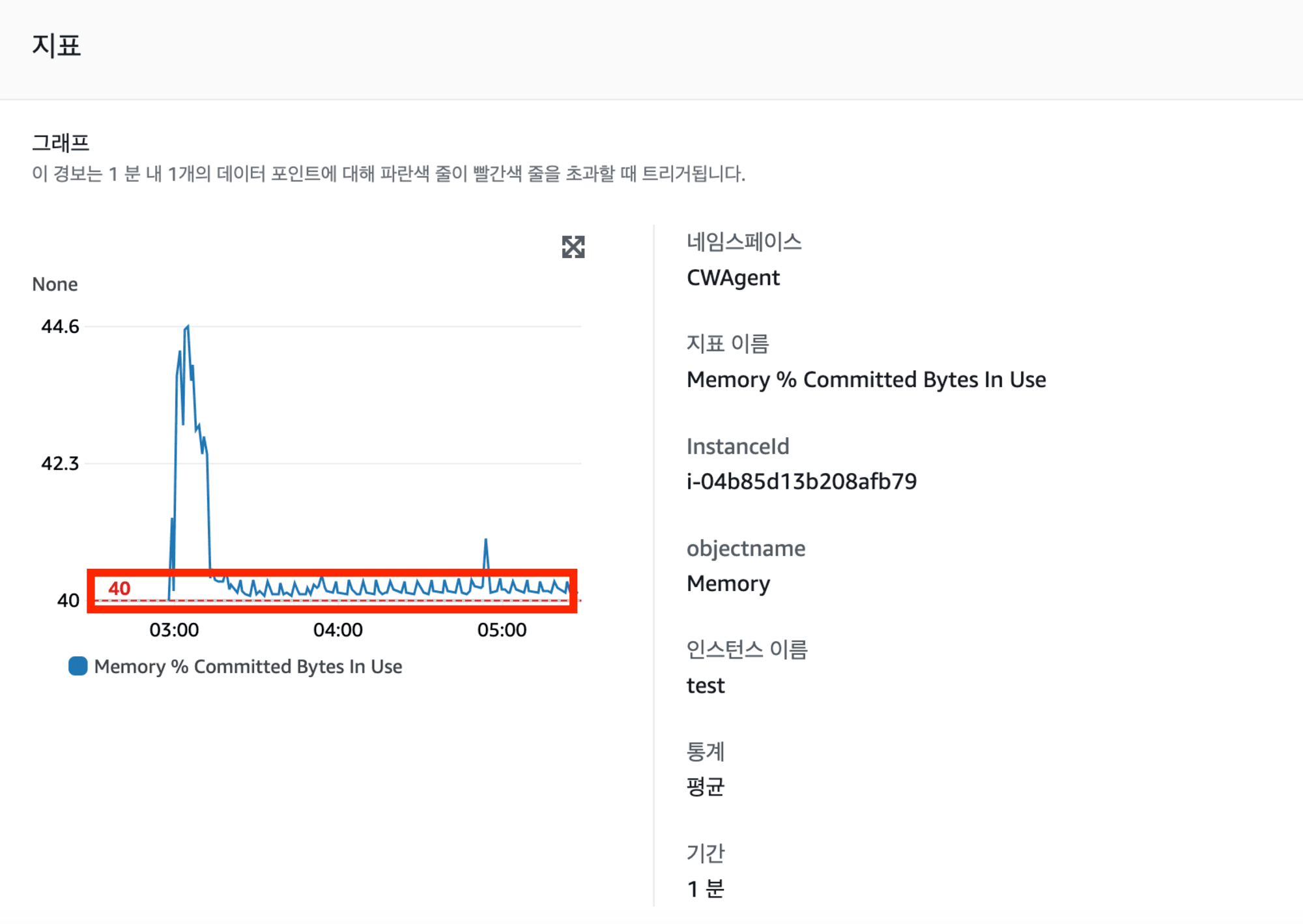Click the 04:00 time axis label
This screenshot has width=1303, height=924.
338,630
